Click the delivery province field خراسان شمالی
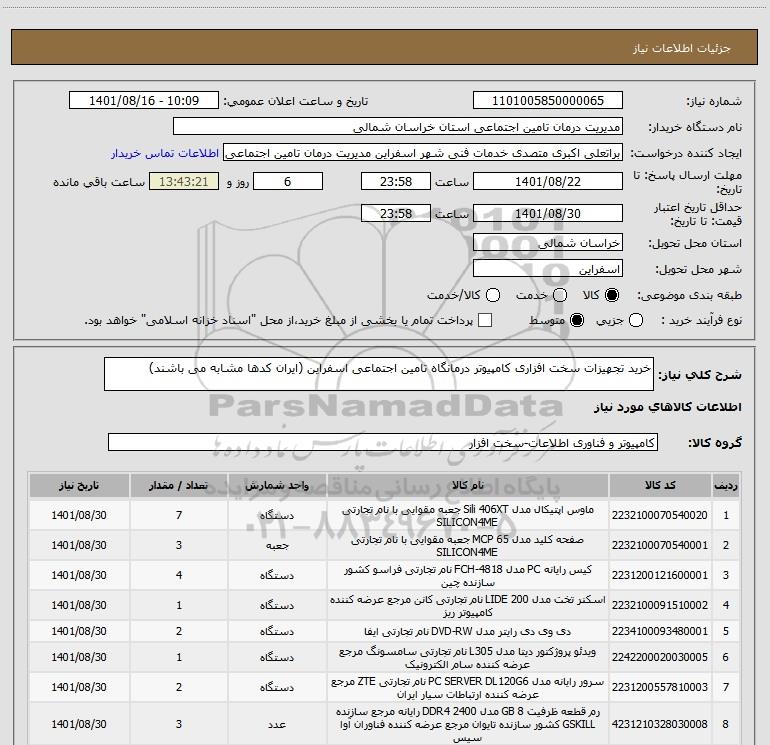The image size is (770, 745). 548,242
